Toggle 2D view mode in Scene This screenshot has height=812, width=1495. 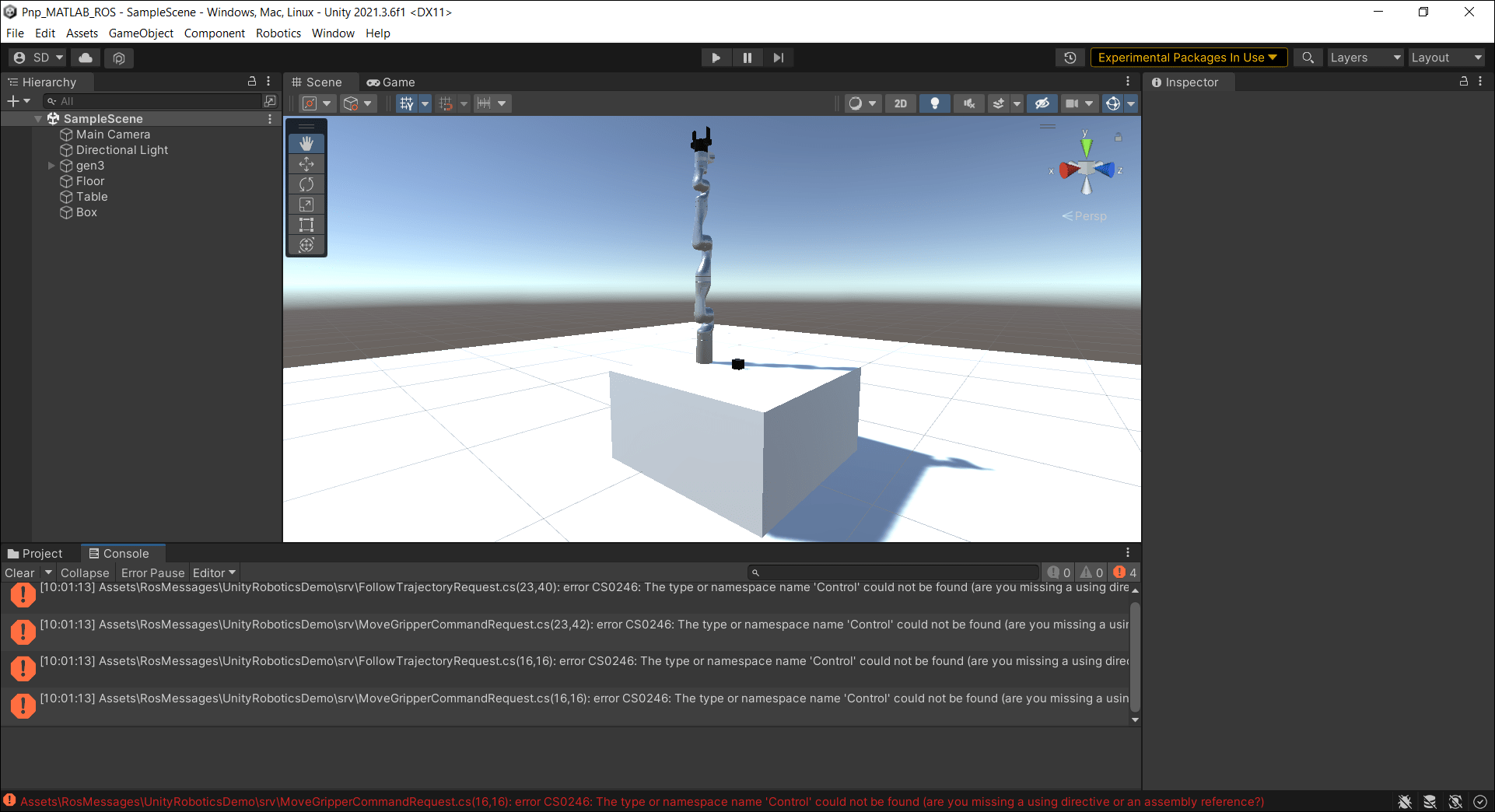click(x=900, y=103)
